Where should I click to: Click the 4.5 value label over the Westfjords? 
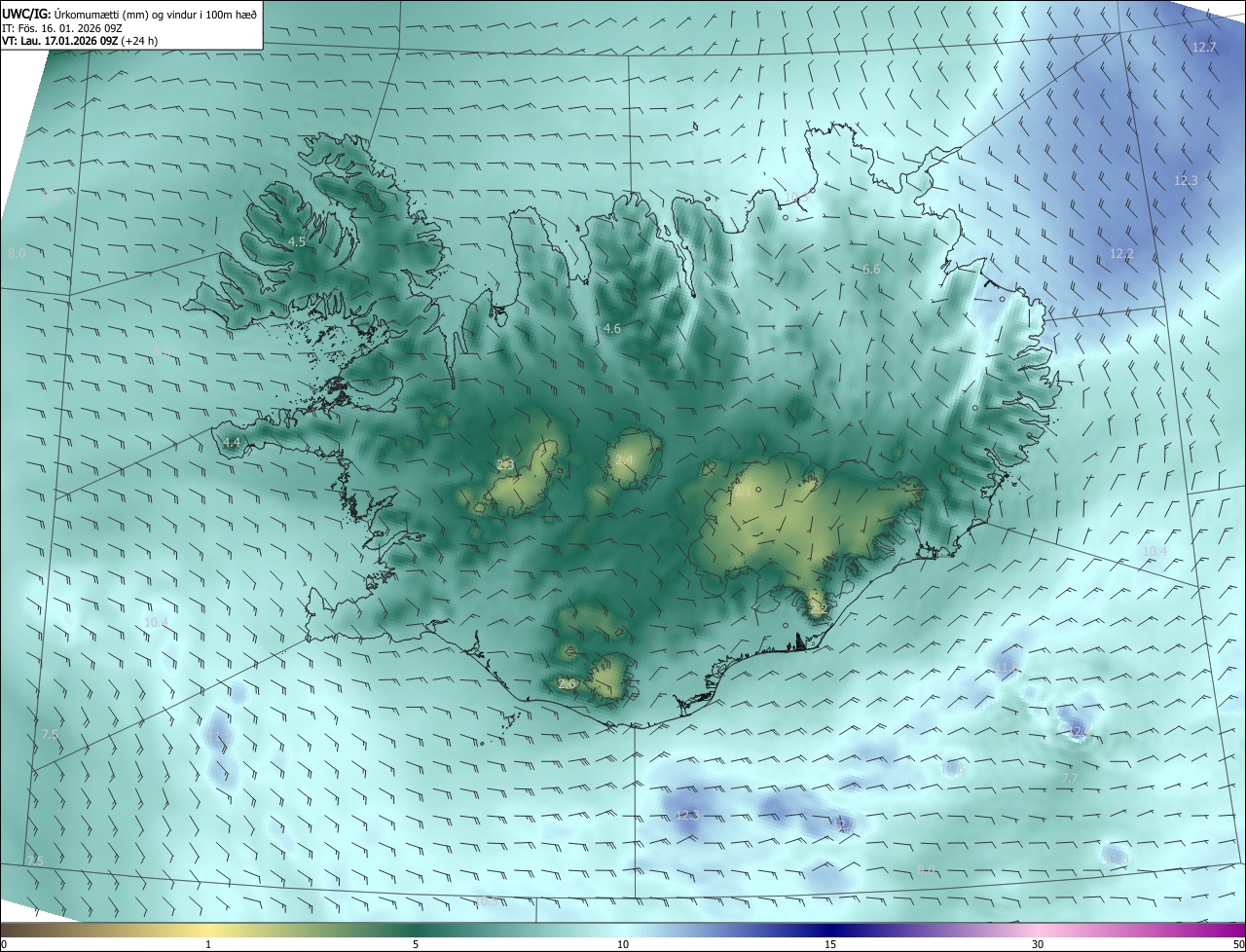click(297, 241)
